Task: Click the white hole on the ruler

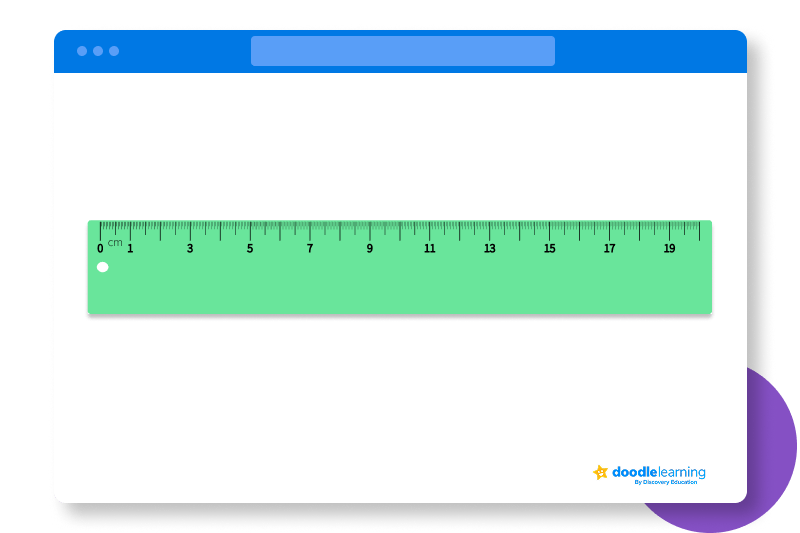Action: (x=102, y=267)
